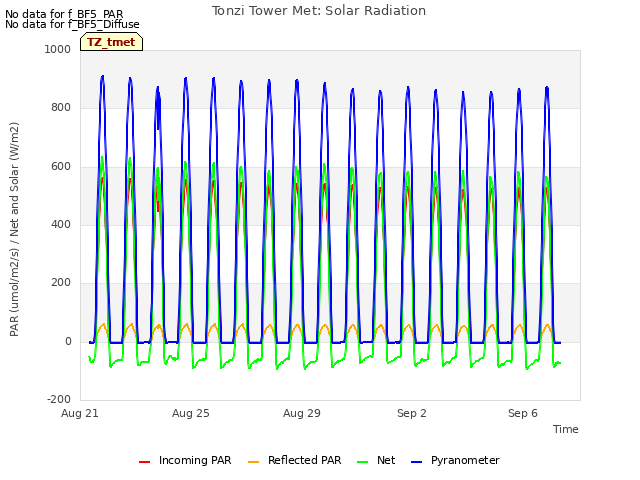Click the 400 y-axis tick label
Viewport: 640px width, 480px height.
click(x=61, y=224)
